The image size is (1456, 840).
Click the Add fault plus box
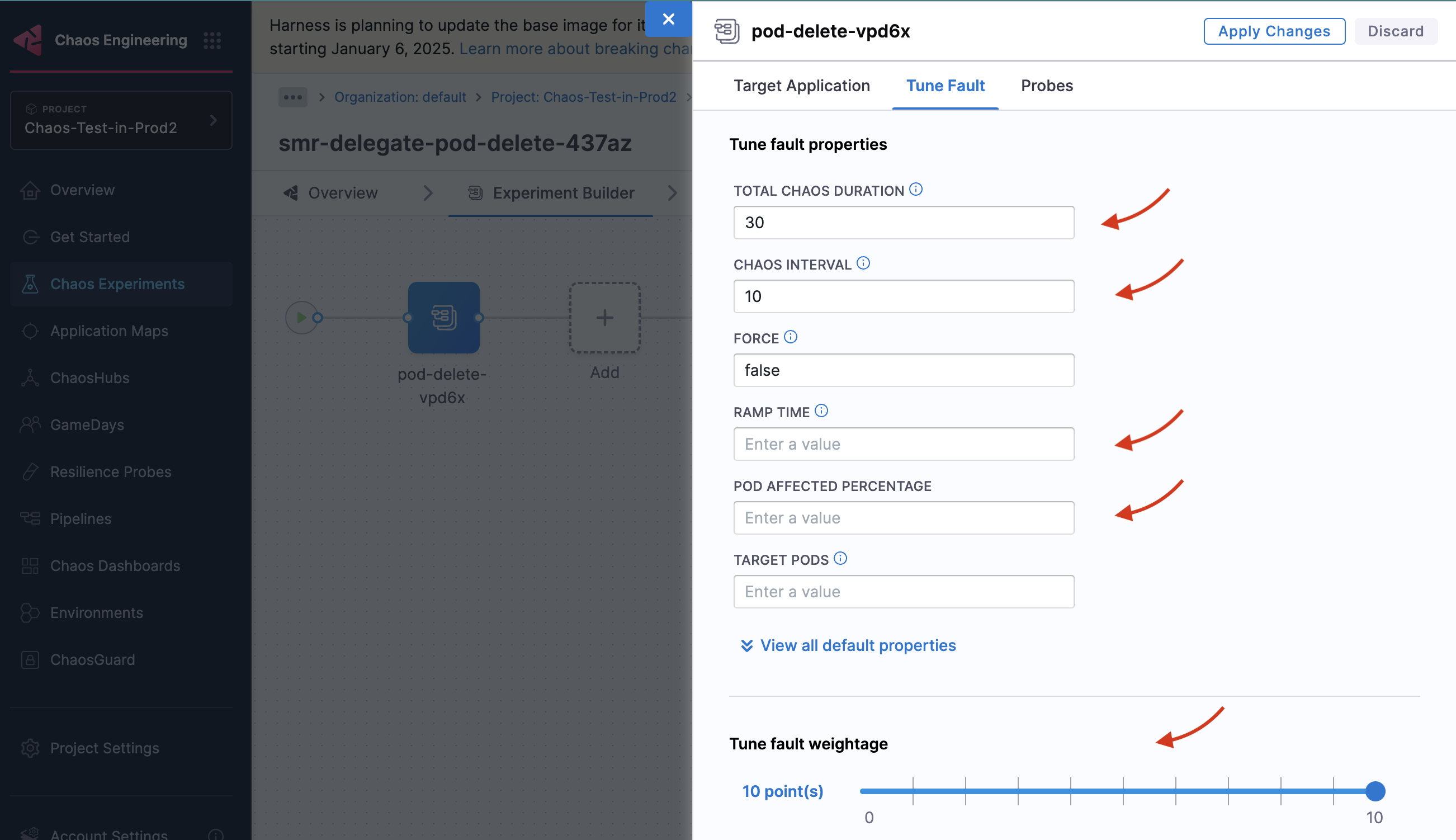click(604, 317)
